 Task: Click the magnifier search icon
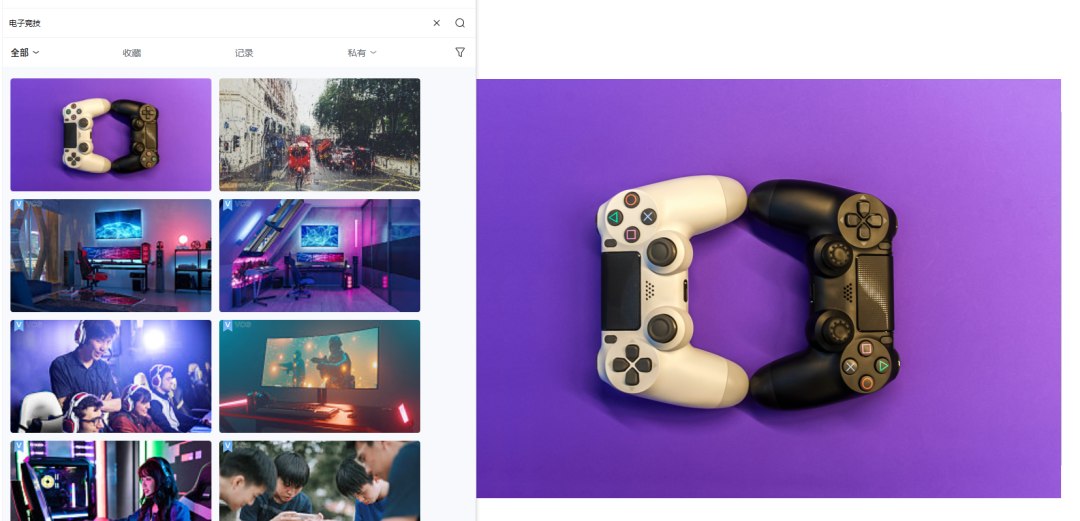[460, 23]
